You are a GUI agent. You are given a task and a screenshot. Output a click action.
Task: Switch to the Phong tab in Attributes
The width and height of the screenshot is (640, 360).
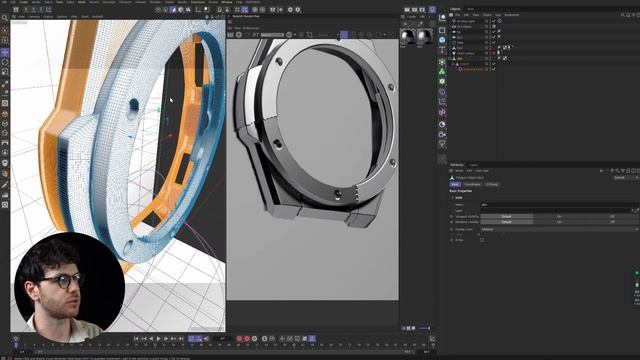tap(492, 184)
